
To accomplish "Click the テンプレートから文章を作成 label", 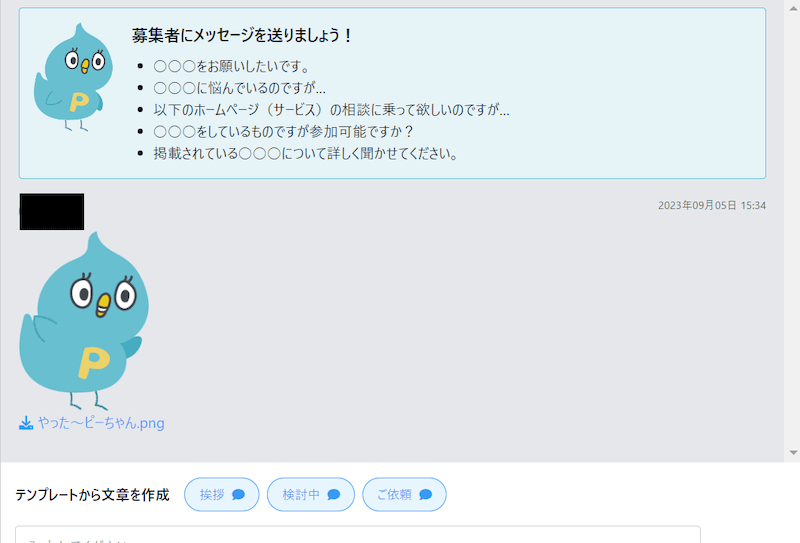I will pos(92,494).
